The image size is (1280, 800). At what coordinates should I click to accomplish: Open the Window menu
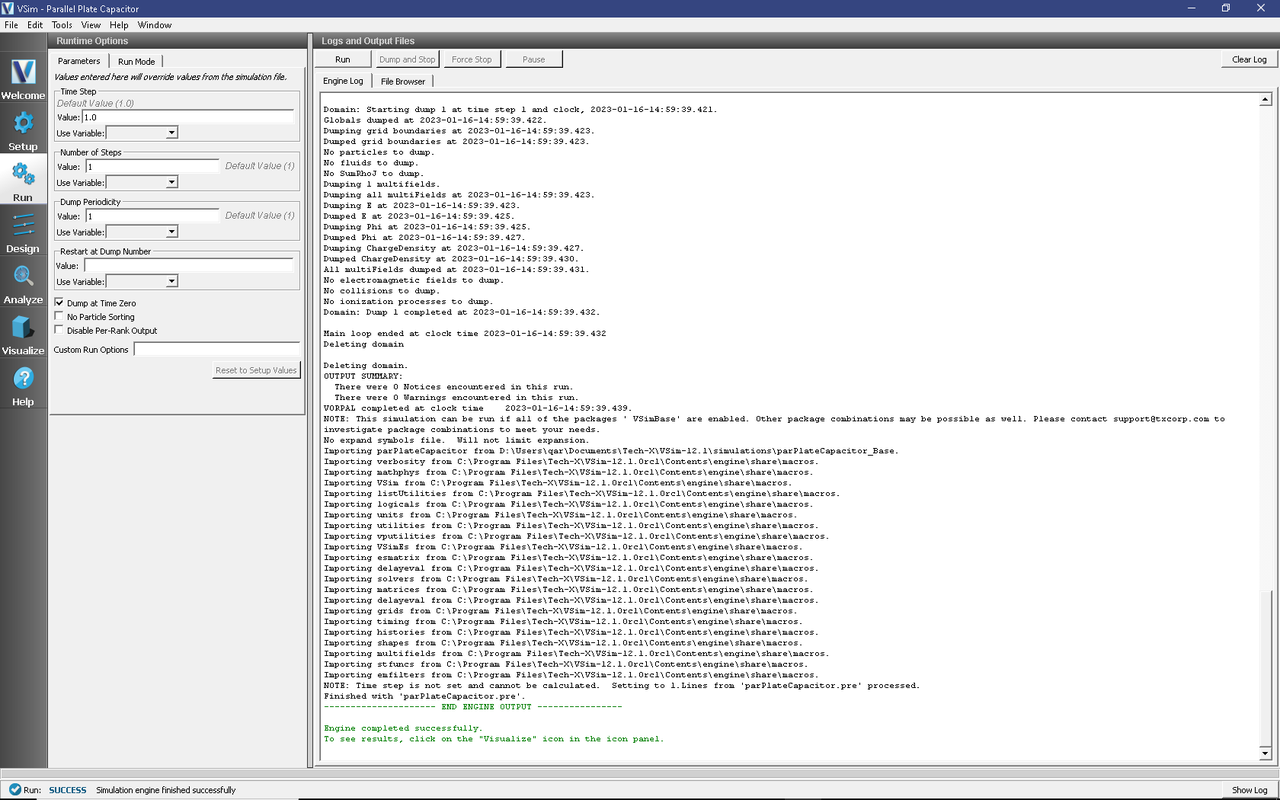tap(154, 25)
